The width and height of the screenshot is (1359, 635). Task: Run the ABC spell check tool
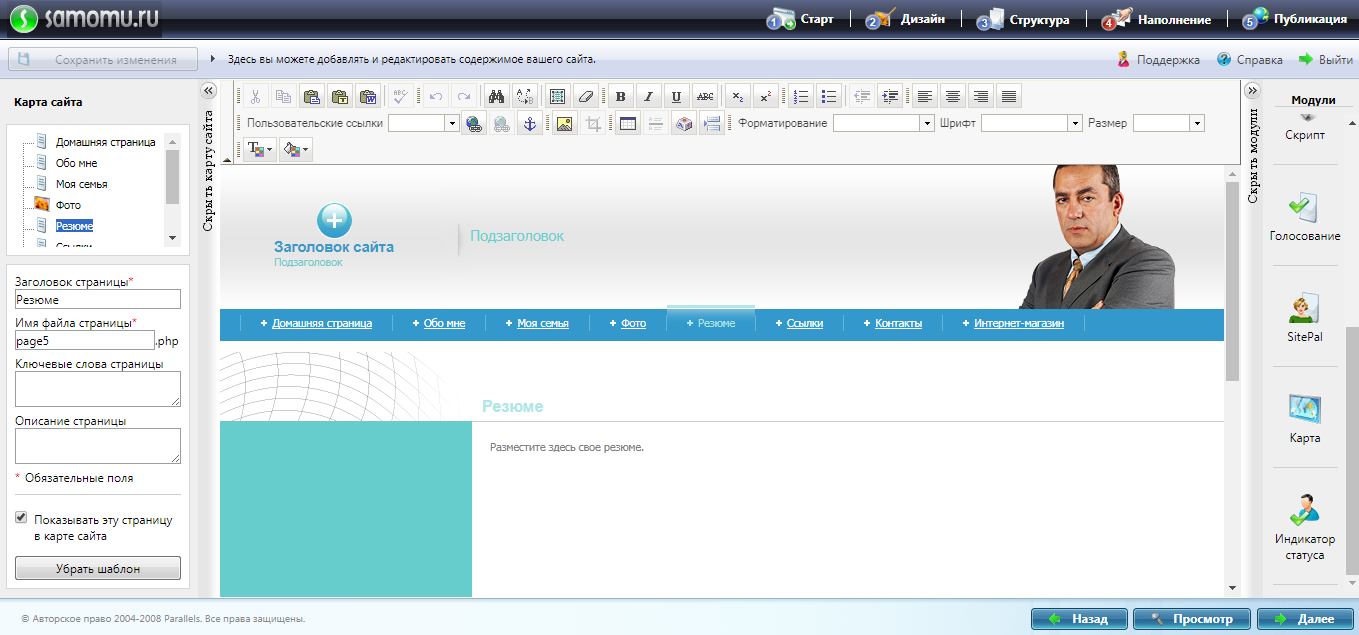400,97
